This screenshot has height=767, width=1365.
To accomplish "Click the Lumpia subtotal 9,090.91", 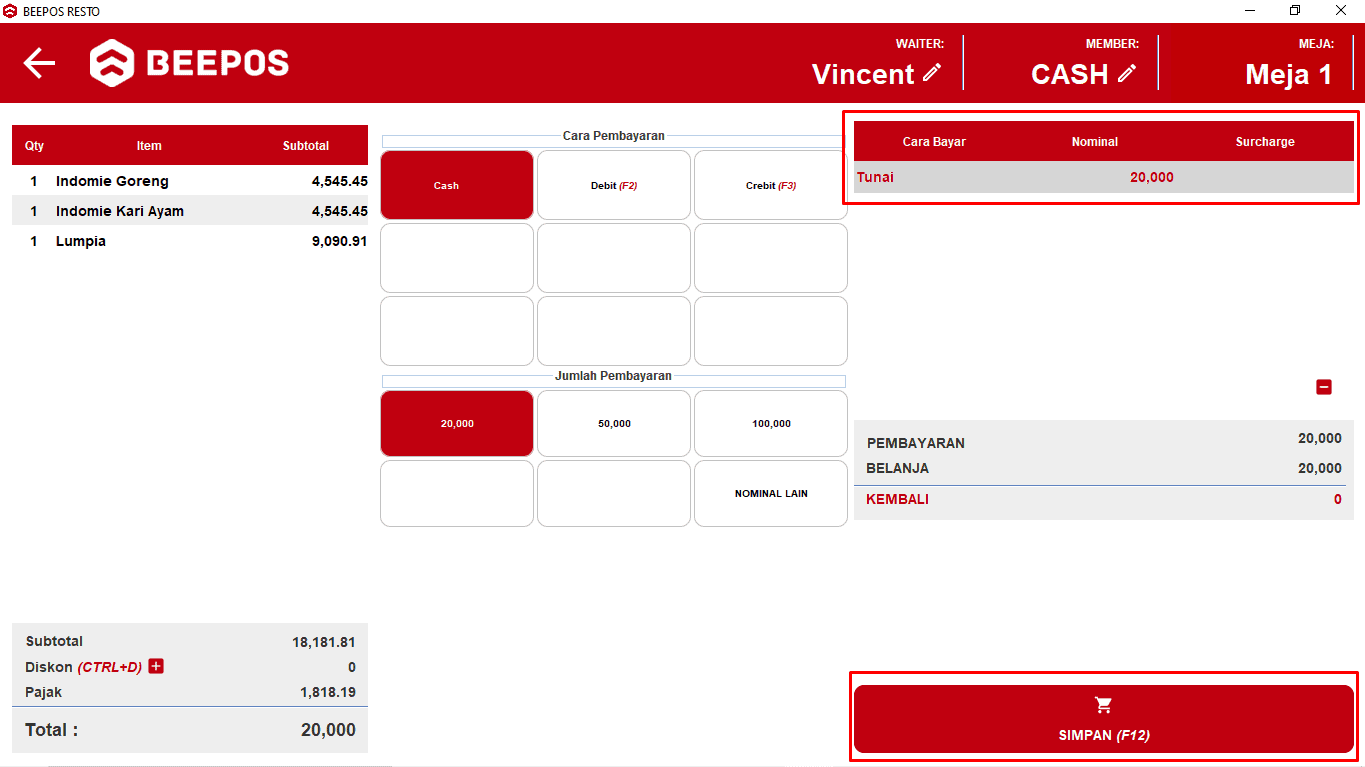I will pos(340,241).
